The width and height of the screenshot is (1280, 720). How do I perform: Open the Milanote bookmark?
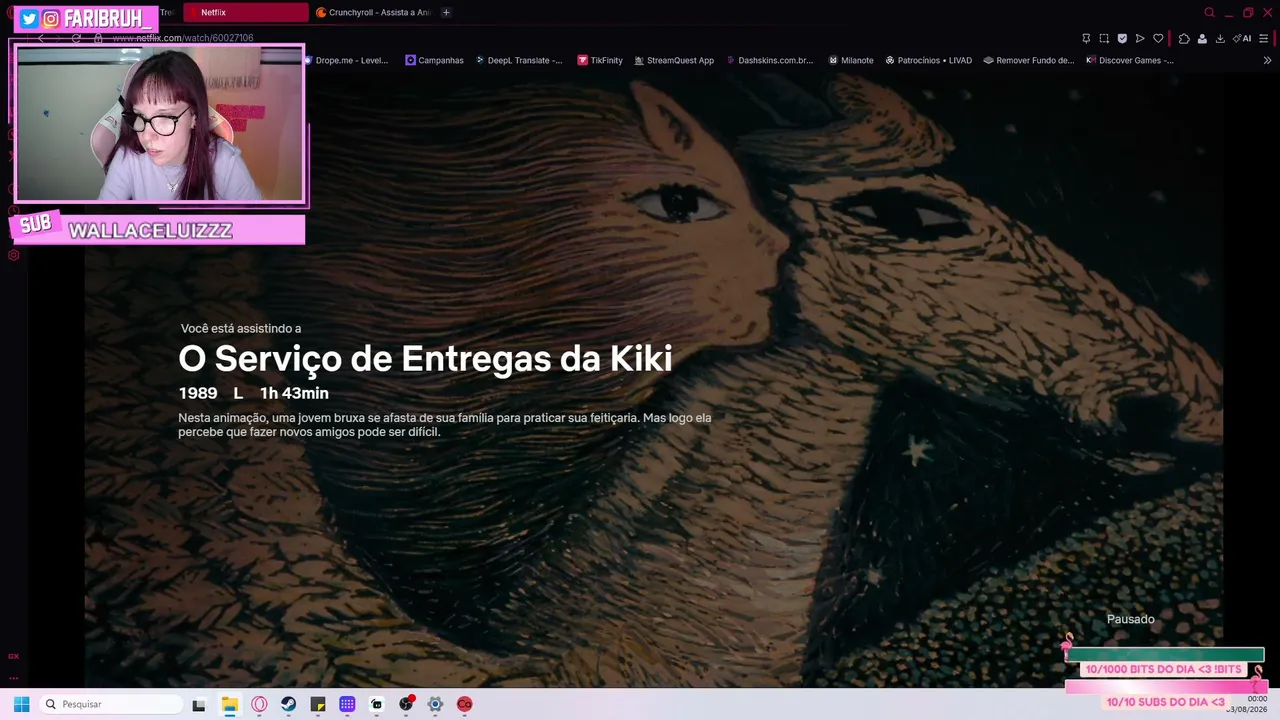(x=851, y=60)
